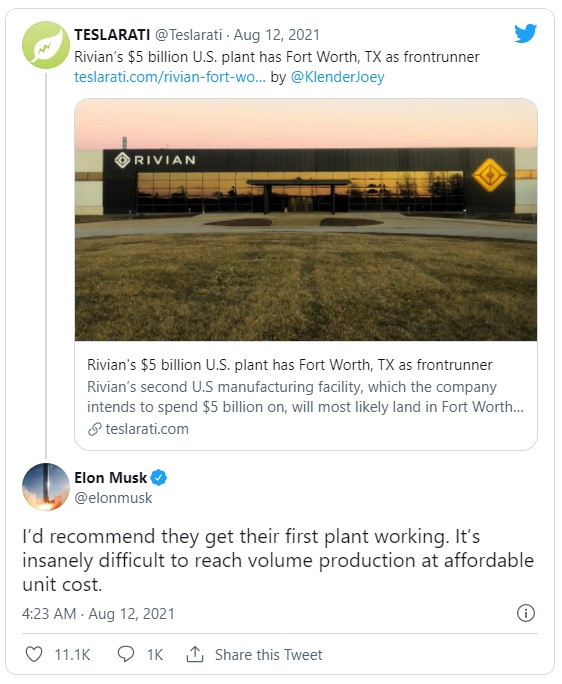562x684 pixels.
Task: Open replies via speech bubble icon
Action: pyautogui.click(x=126, y=654)
